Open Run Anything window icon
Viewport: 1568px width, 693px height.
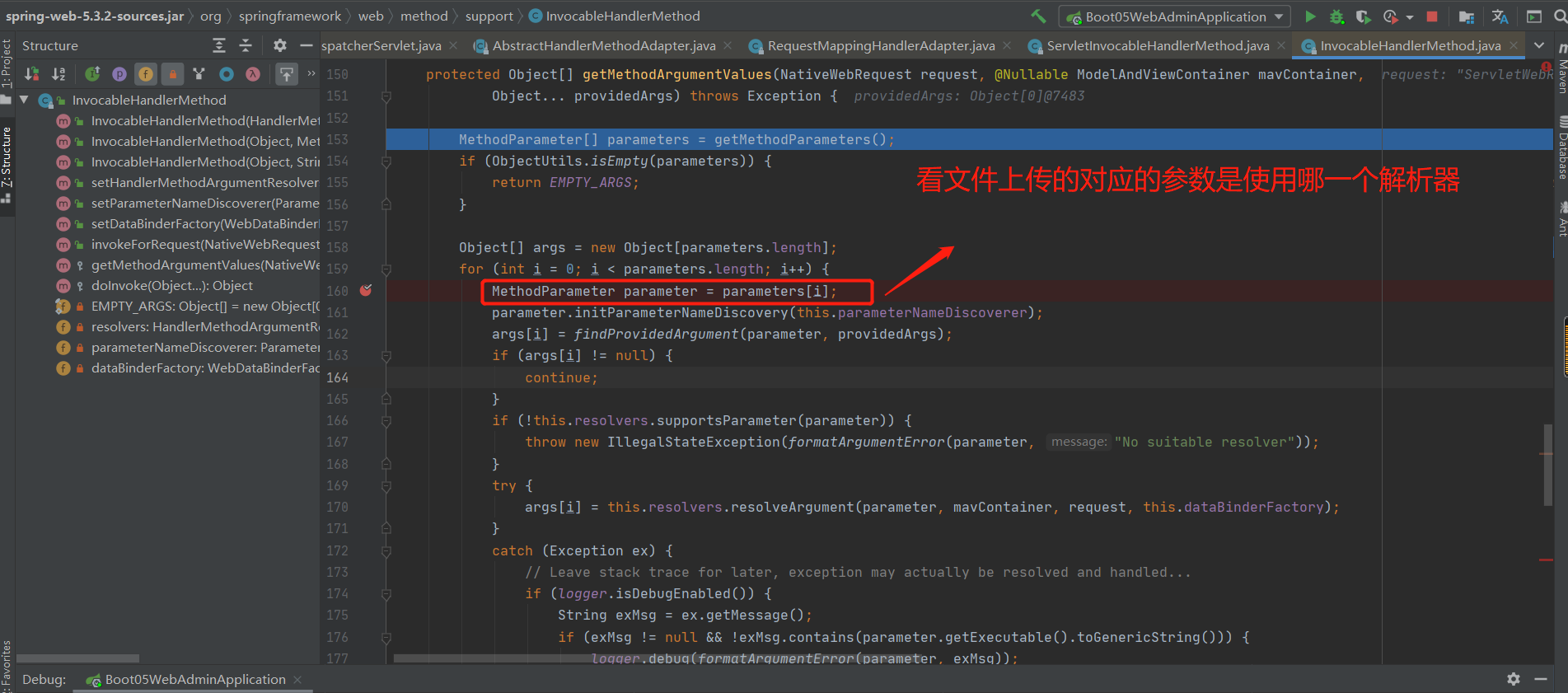coord(1534,16)
